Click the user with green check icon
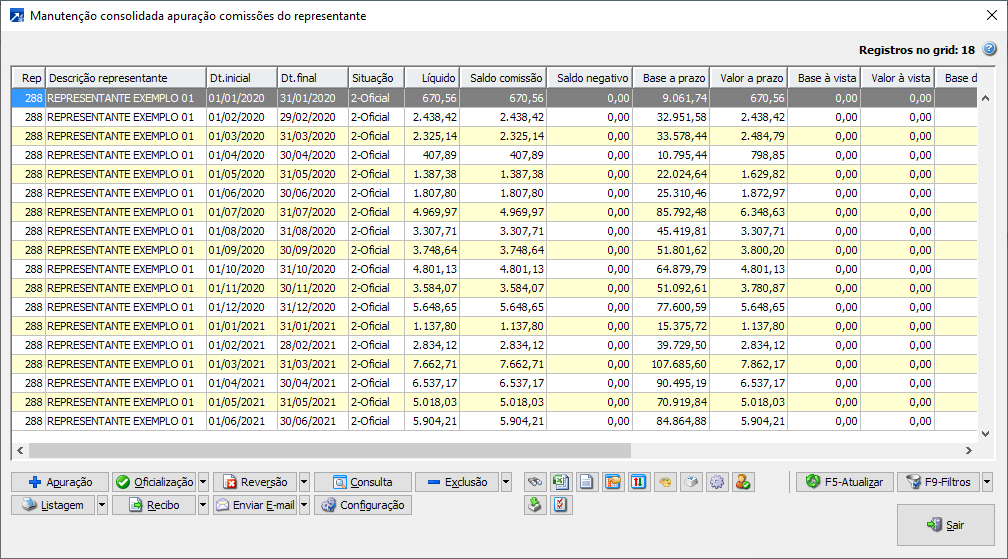This screenshot has height=559, width=1008. click(x=743, y=482)
